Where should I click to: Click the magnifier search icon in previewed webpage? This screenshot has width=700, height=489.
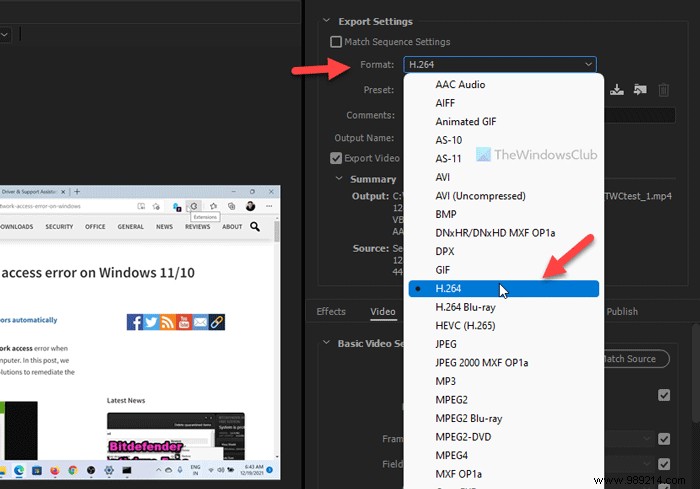(255, 226)
